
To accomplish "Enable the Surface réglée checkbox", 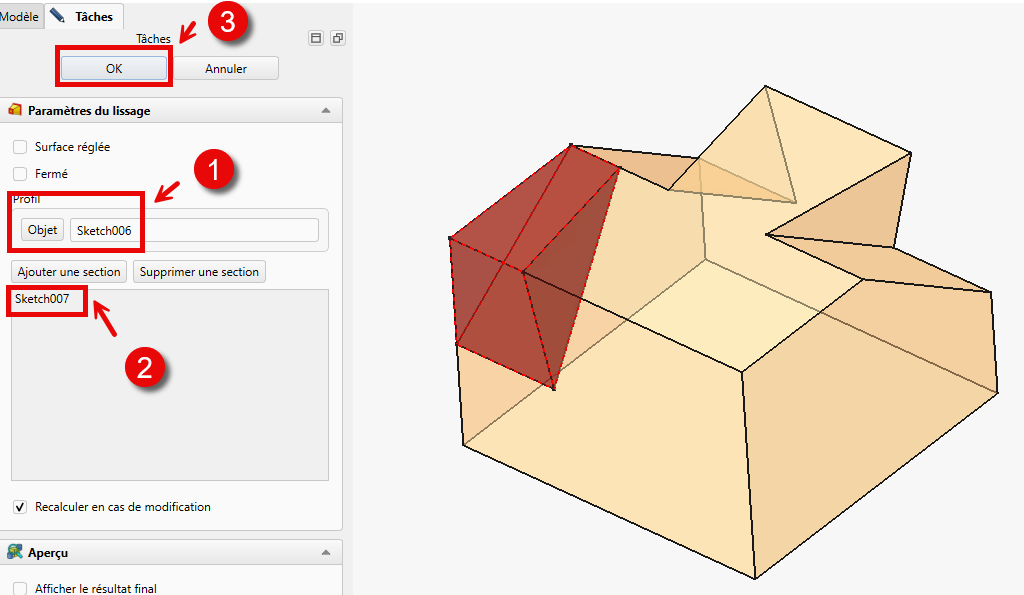I will click(20, 147).
